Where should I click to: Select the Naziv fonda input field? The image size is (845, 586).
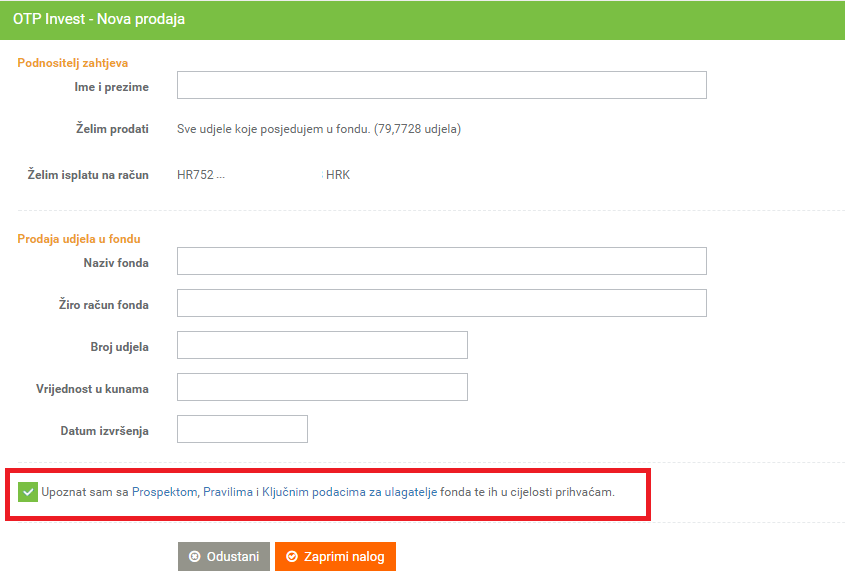click(x=441, y=261)
